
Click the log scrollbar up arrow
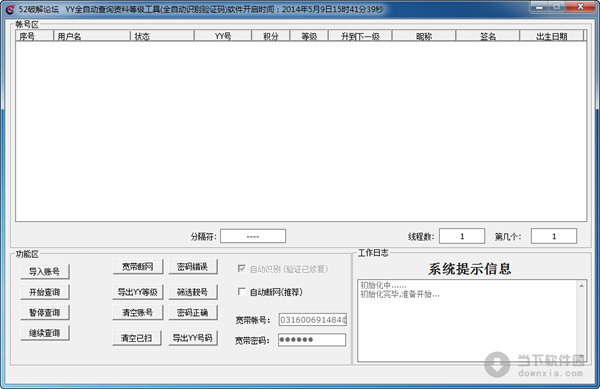[581, 285]
